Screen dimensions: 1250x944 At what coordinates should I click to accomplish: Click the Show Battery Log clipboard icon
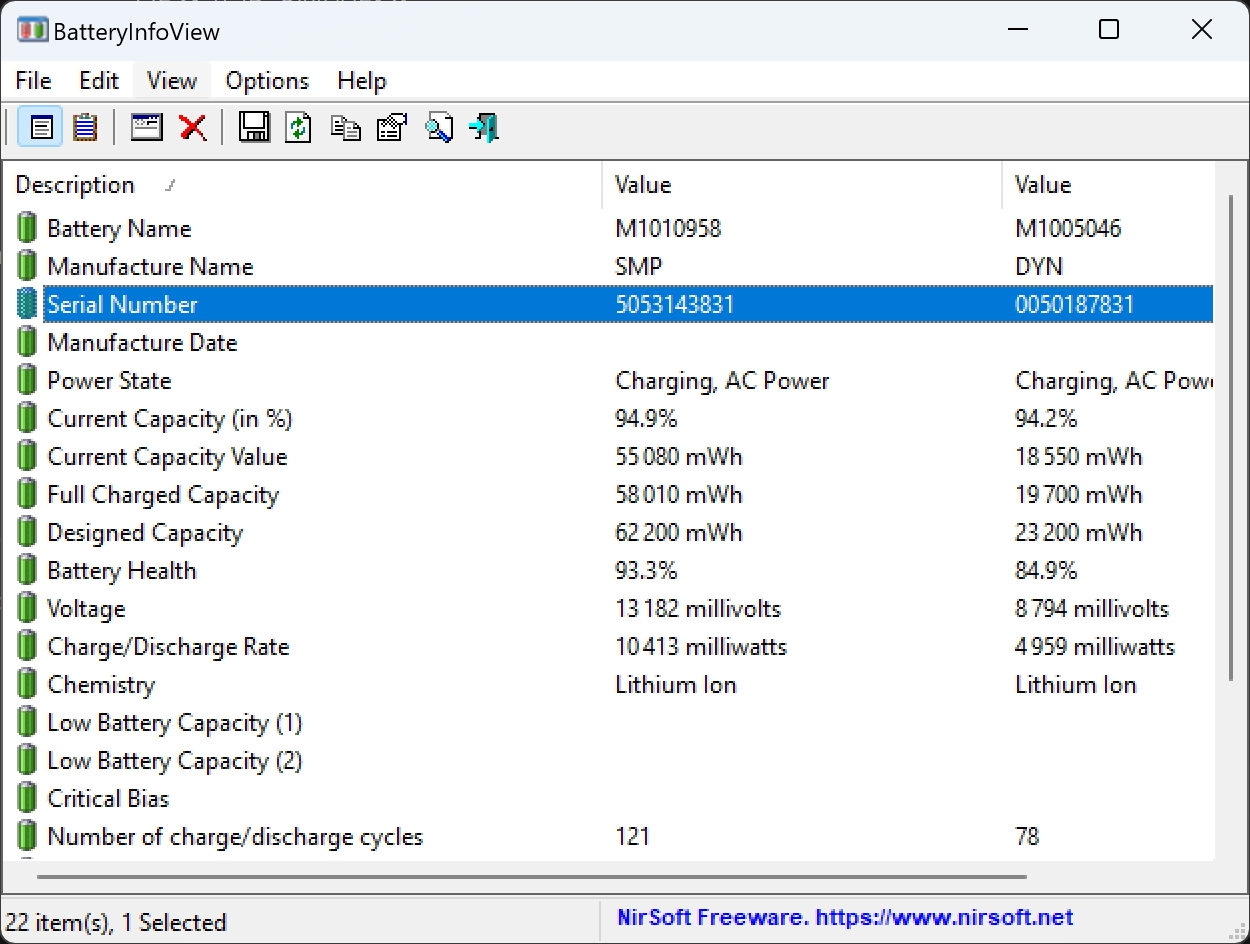(x=85, y=128)
